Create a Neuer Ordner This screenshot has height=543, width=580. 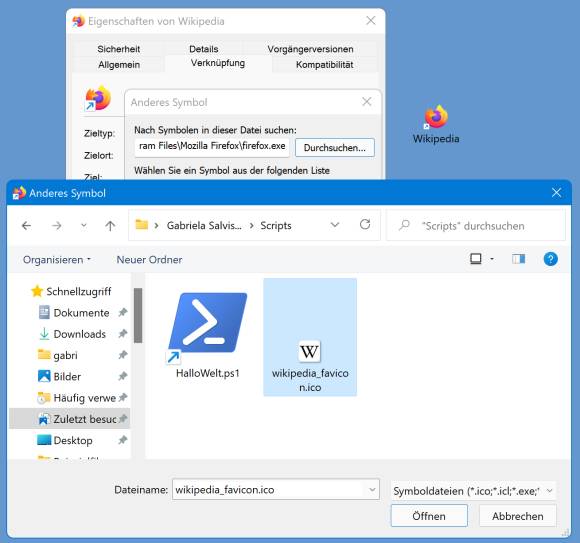coord(149,260)
